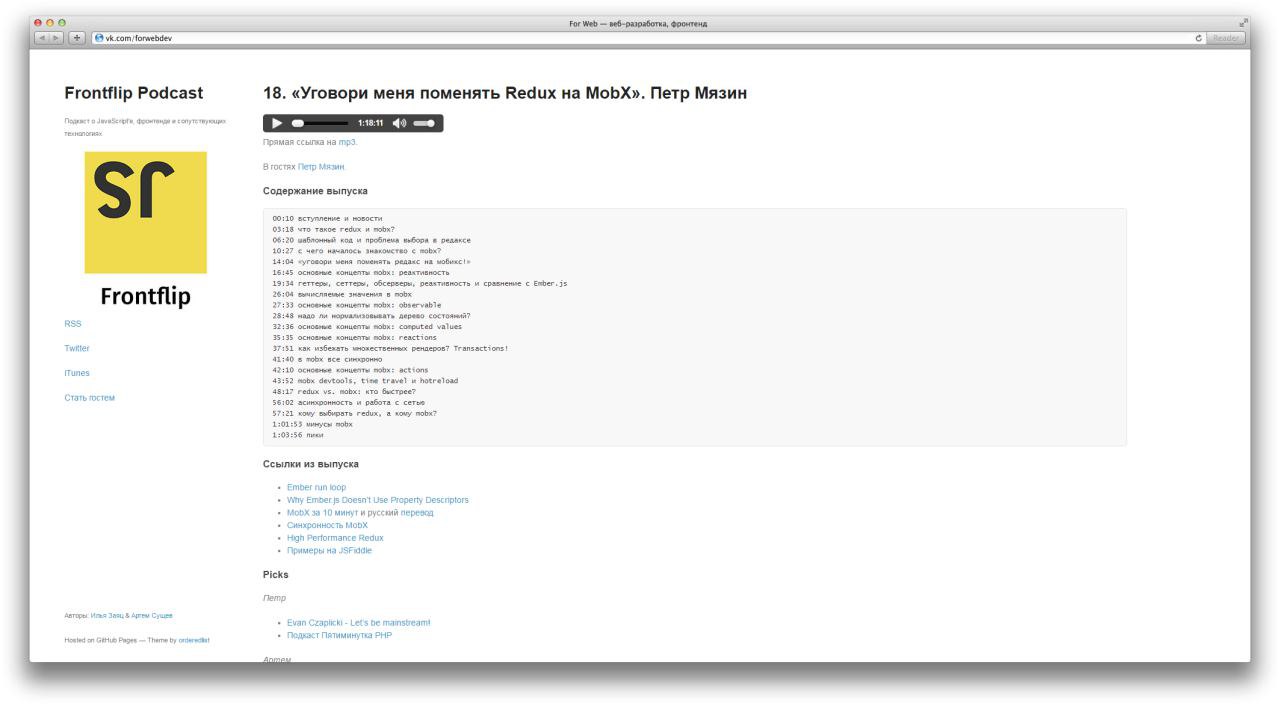Open the High Performance Redux link
Image resolution: width=1280 pixels, height=705 pixels.
pyautogui.click(x=335, y=538)
